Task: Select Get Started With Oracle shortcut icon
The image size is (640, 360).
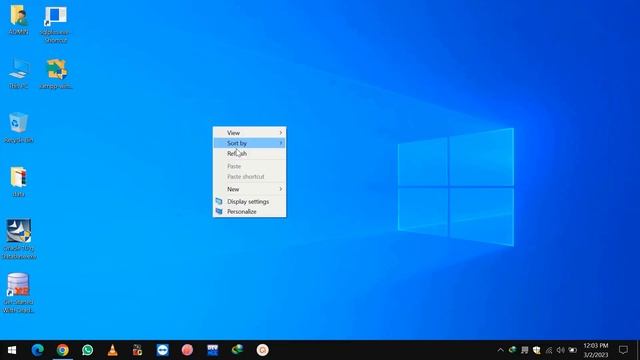Action: click(19, 293)
